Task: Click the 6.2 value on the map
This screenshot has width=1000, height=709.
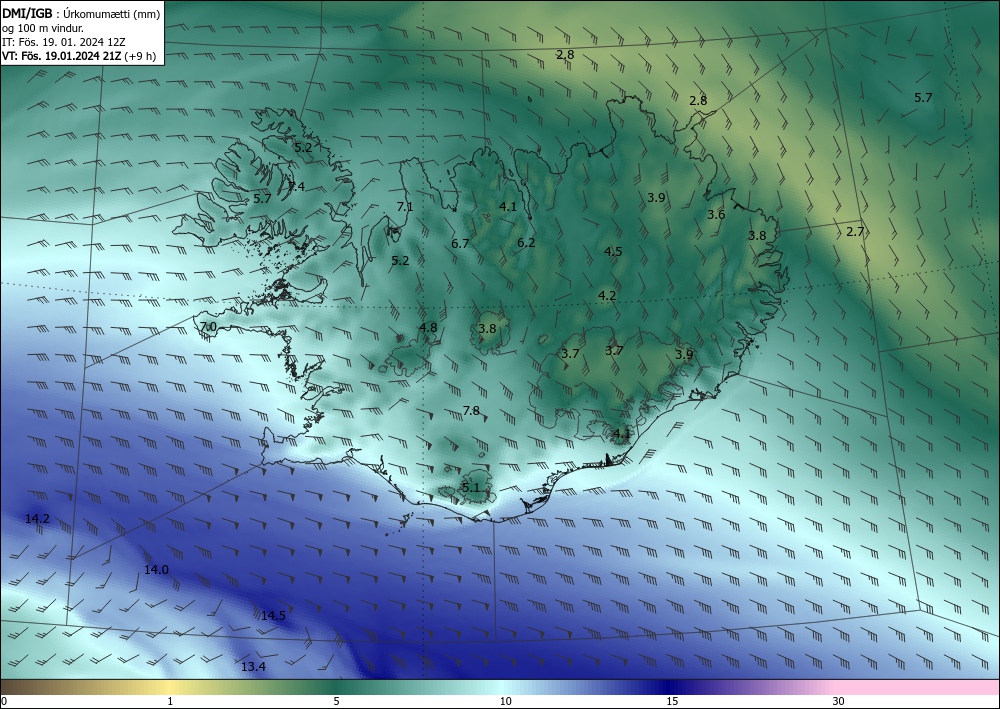Action: pyautogui.click(x=526, y=242)
